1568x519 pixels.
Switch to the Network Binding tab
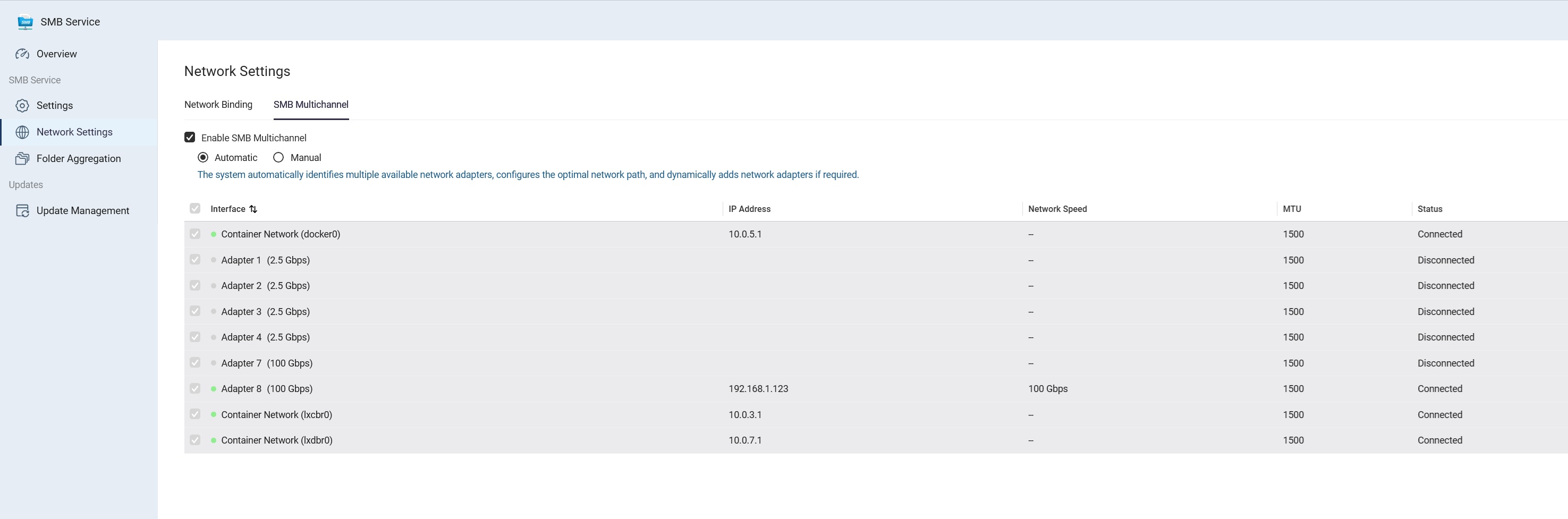coord(218,105)
